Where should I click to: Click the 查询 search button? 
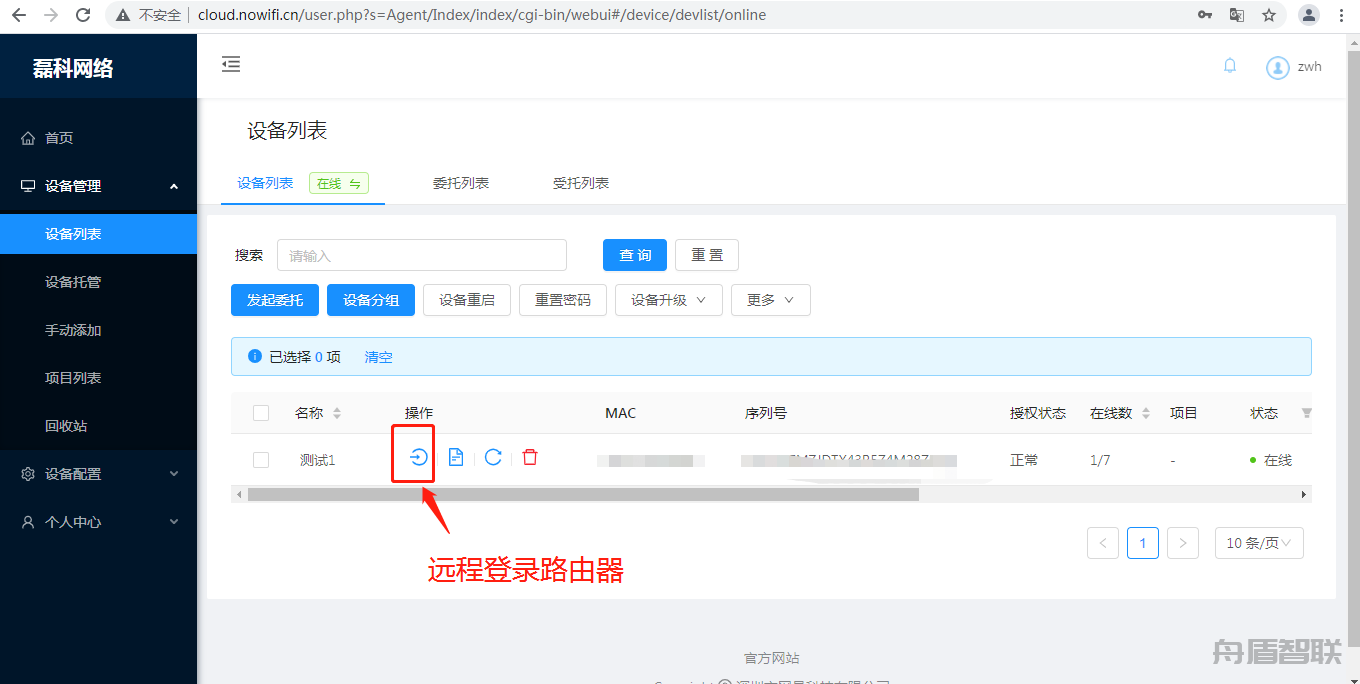pos(634,255)
